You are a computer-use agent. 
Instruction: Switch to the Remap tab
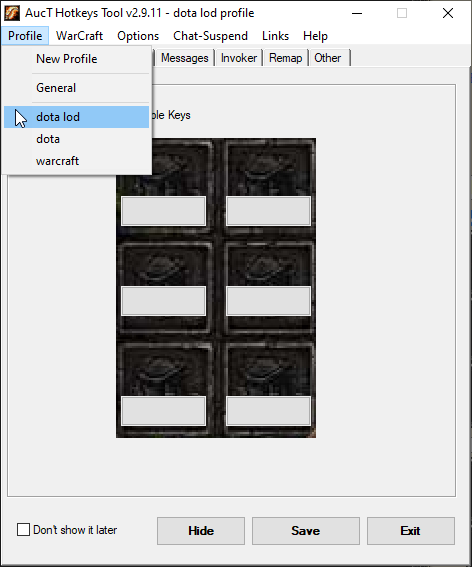click(x=285, y=58)
